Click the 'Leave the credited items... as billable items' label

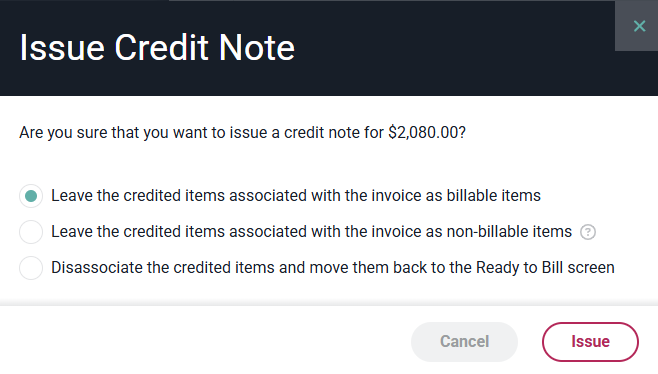click(x=296, y=196)
